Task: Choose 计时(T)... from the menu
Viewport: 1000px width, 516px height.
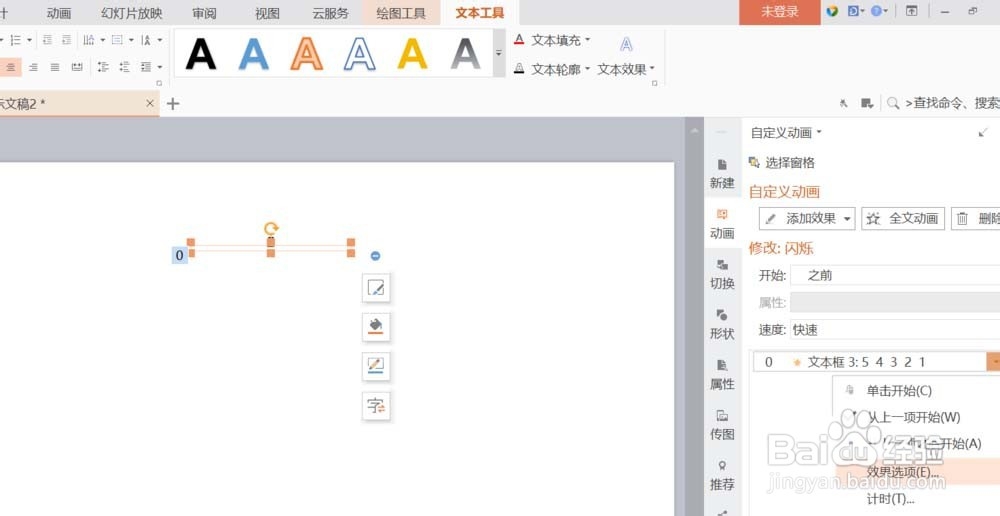Action: (x=890, y=498)
